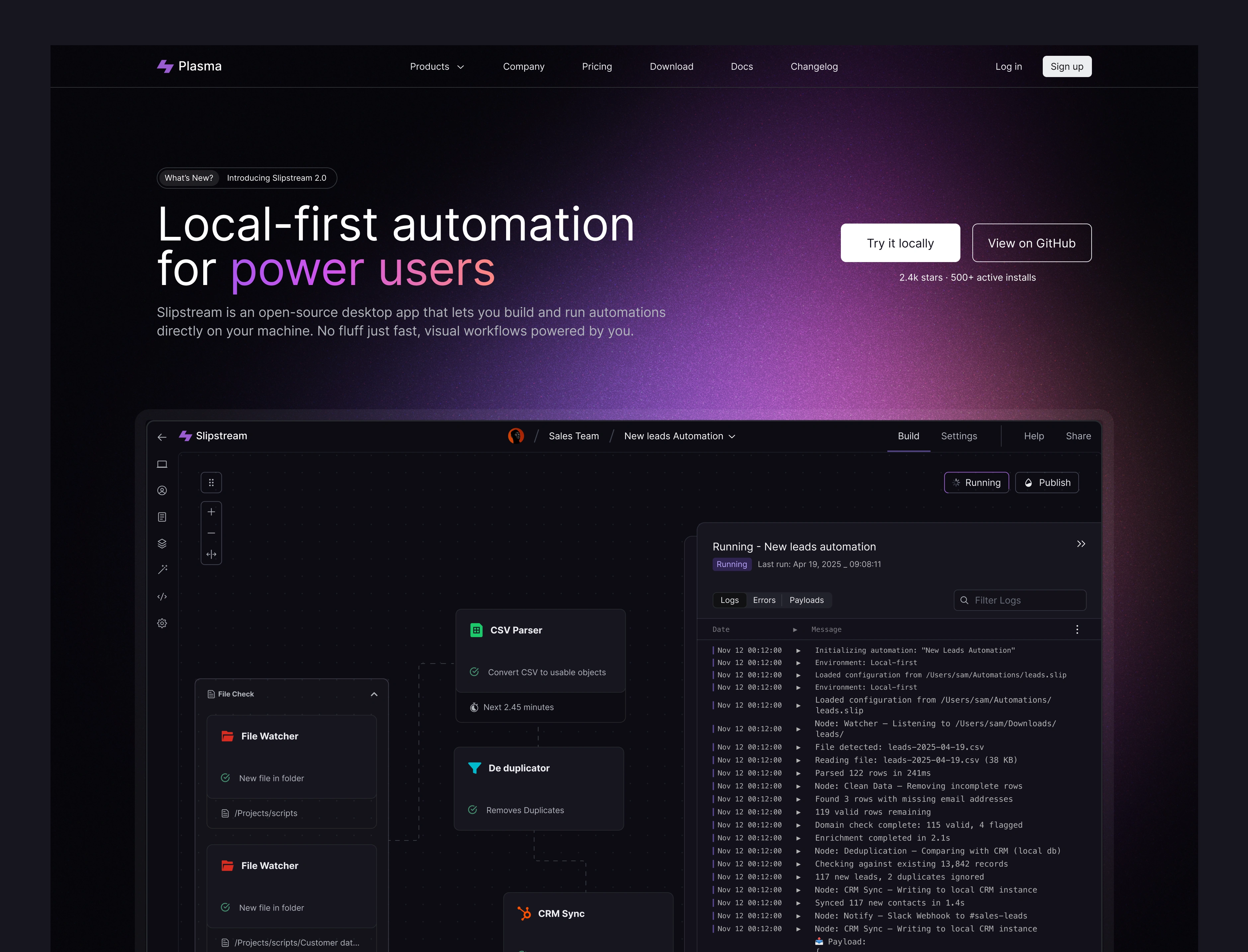Screen dimensions: 1248x952
Task: Select the Logs tab
Action: 730,600
